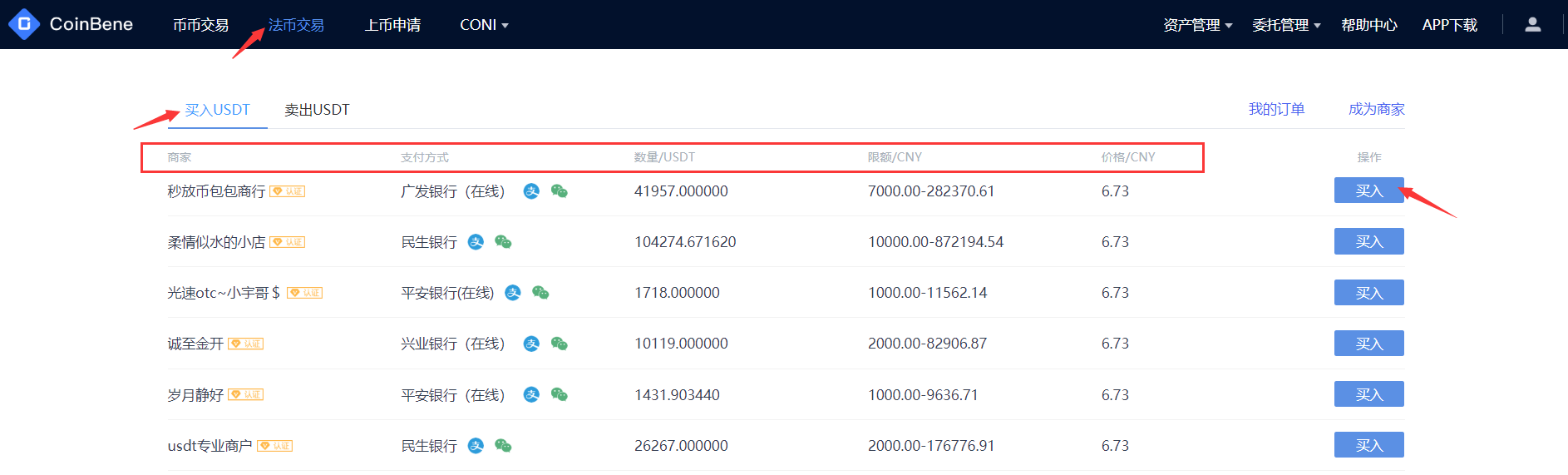
Task: Expand the 资产管理 dropdown
Action: point(1198,25)
